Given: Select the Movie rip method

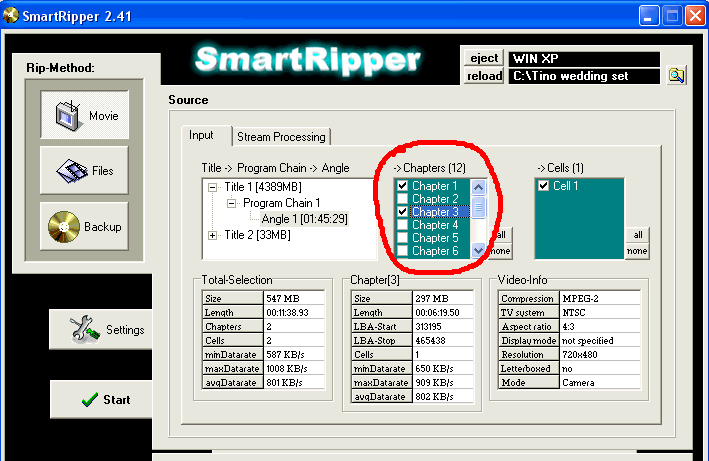Looking at the screenshot, I should (x=85, y=115).
